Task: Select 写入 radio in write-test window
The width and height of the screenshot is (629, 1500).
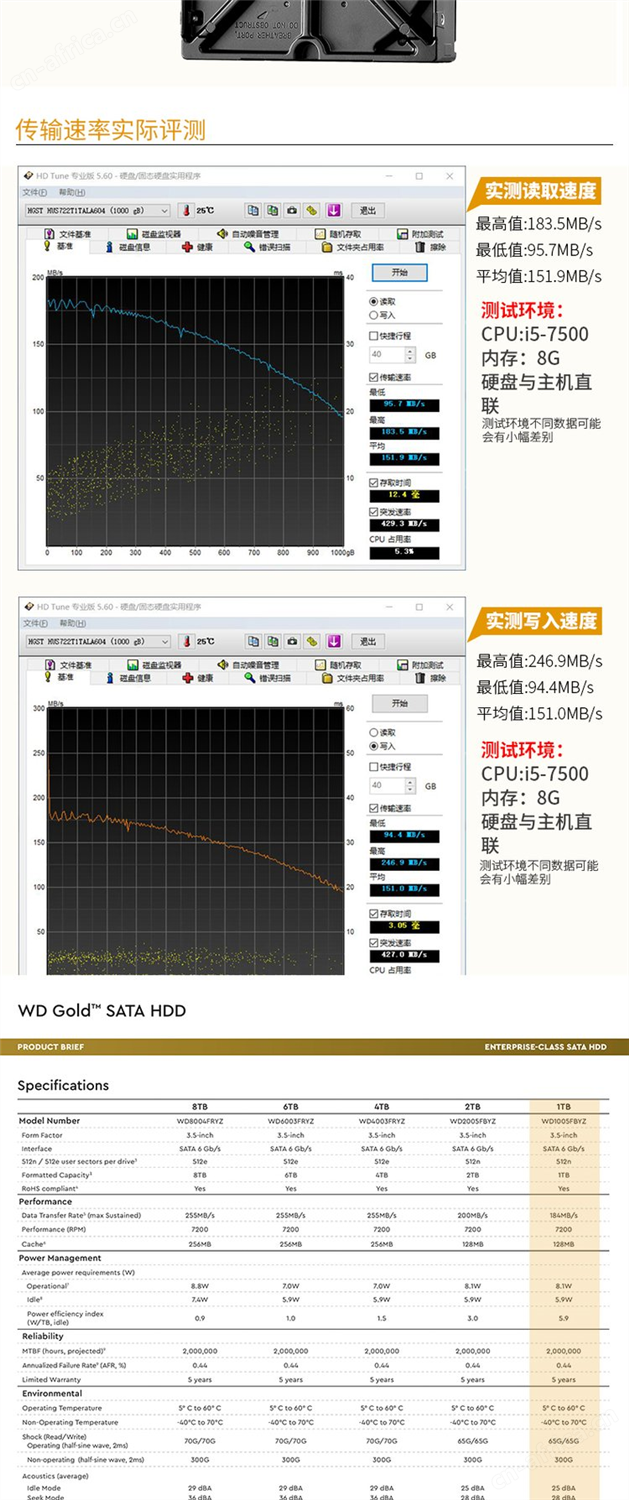Action: click(x=374, y=746)
